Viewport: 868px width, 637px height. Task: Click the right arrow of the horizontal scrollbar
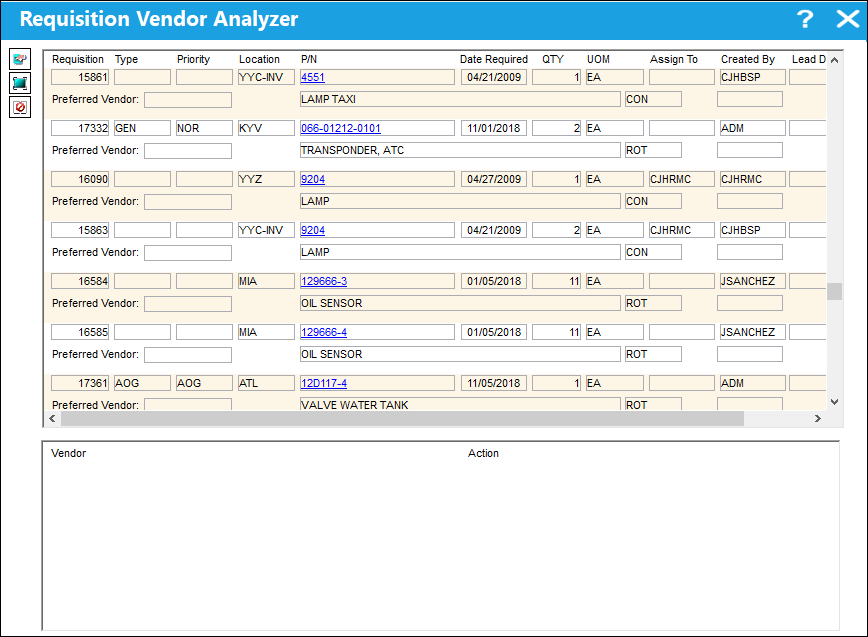click(818, 419)
